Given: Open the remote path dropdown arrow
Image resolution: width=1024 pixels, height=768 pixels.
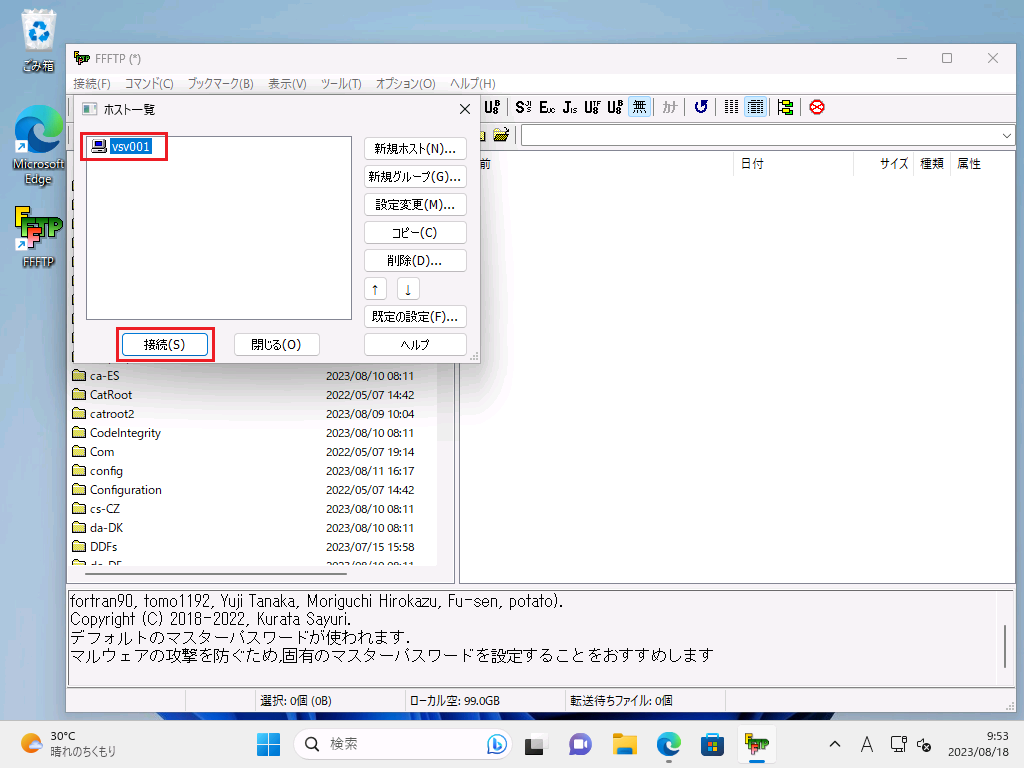Looking at the screenshot, I should [1006, 135].
